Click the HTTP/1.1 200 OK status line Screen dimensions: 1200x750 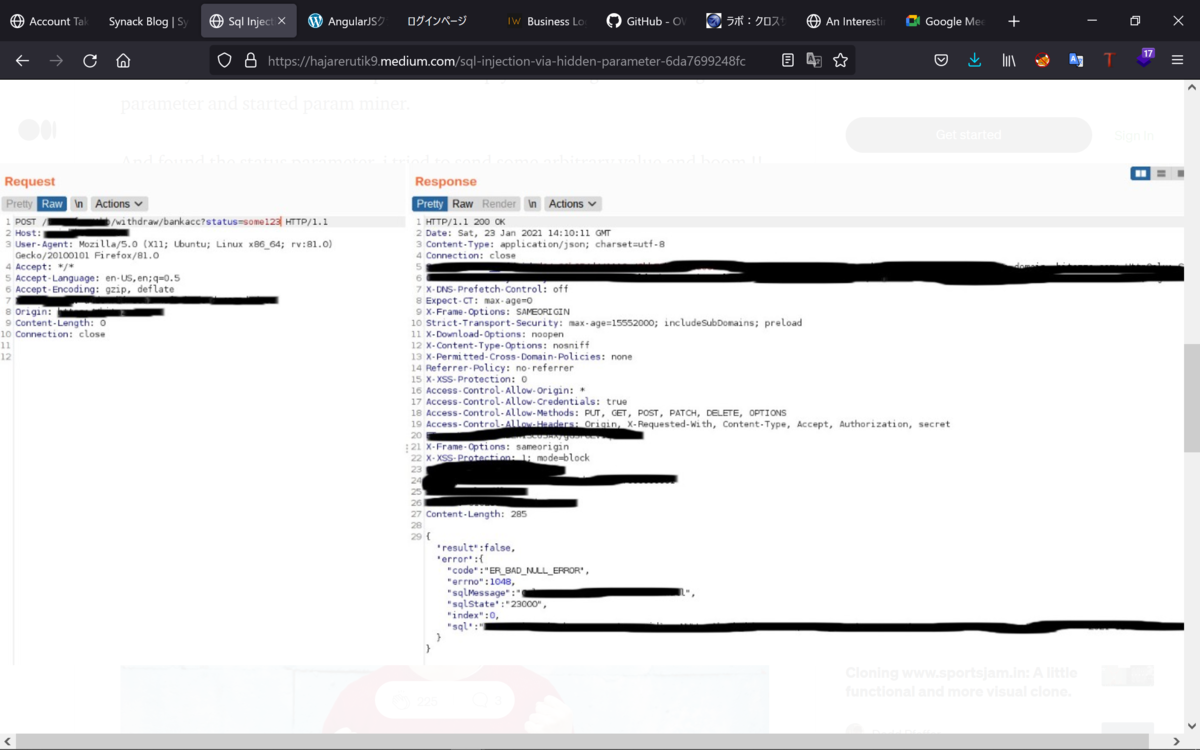[466, 222]
